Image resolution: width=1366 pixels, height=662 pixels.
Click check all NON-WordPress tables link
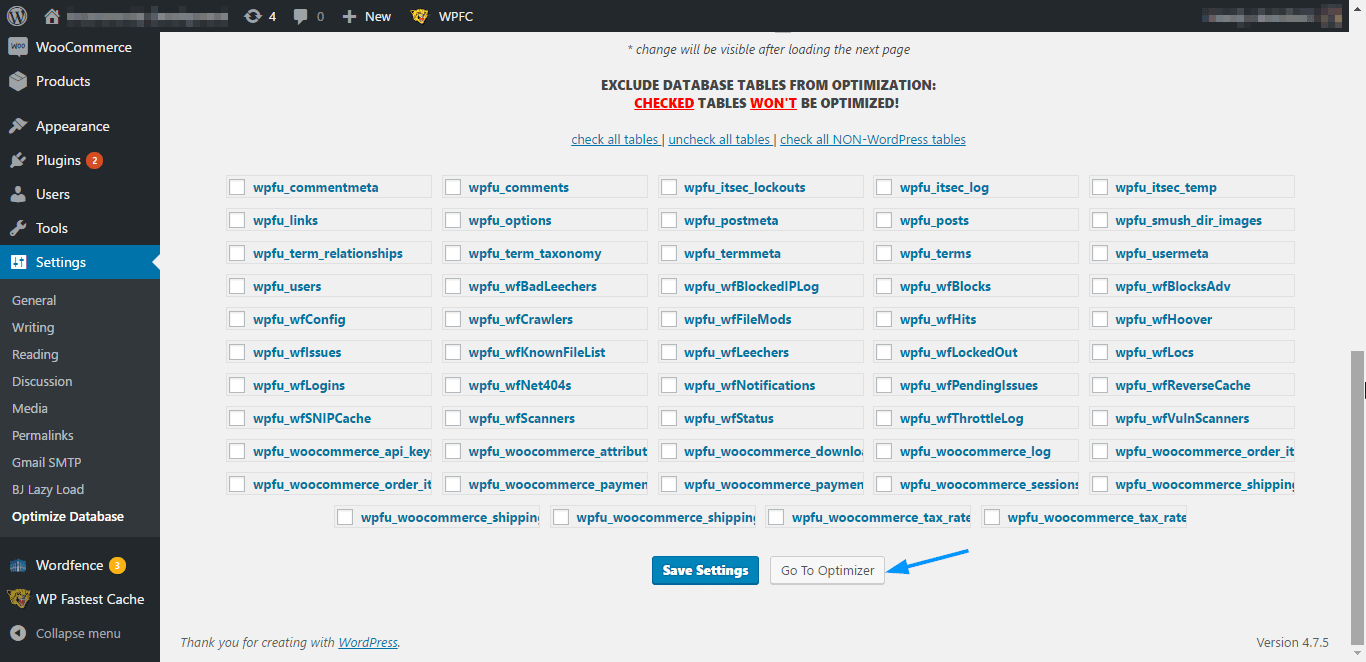tap(873, 139)
